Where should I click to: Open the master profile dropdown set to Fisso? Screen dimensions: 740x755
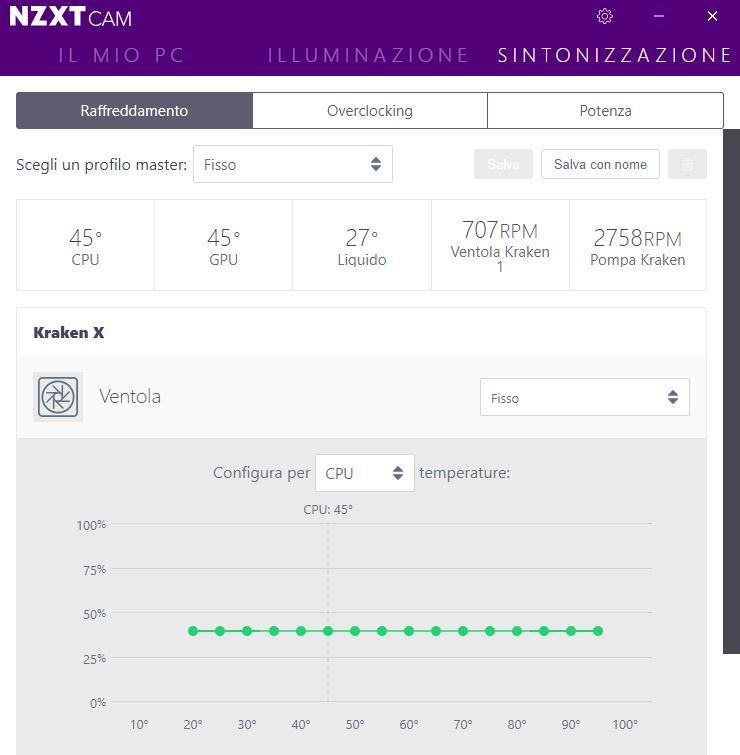[292, 164]
